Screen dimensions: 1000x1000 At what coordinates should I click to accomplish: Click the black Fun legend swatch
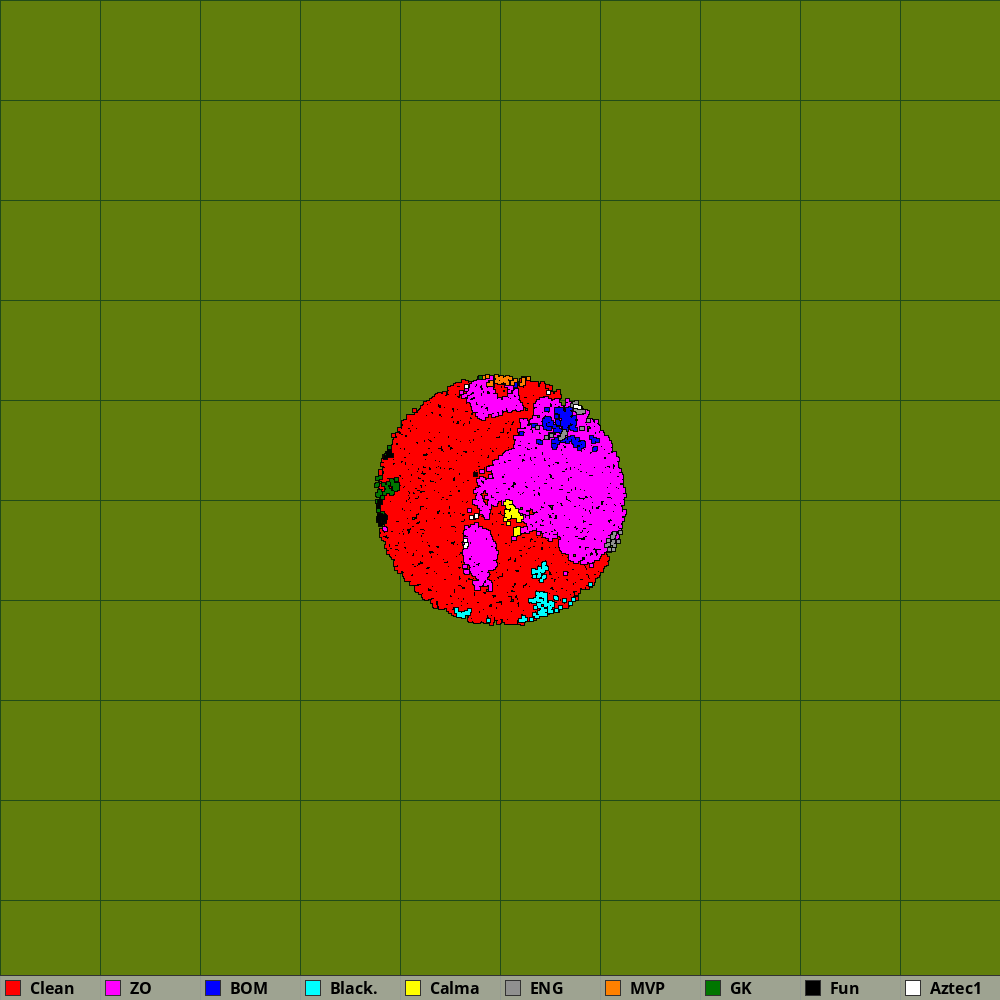point(813,988)
